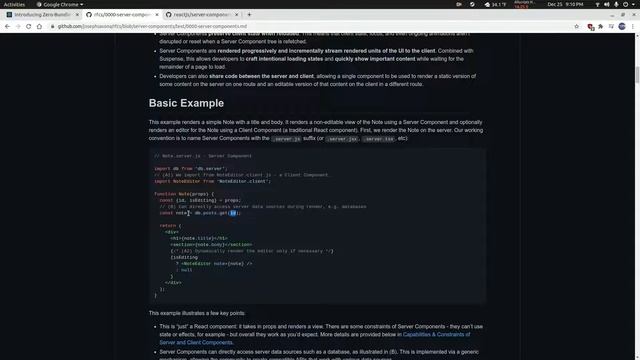Click the Basic Example heading
The width and height of the screenshot is (640, 360).
pyautogui.click(x=186, y=103)
